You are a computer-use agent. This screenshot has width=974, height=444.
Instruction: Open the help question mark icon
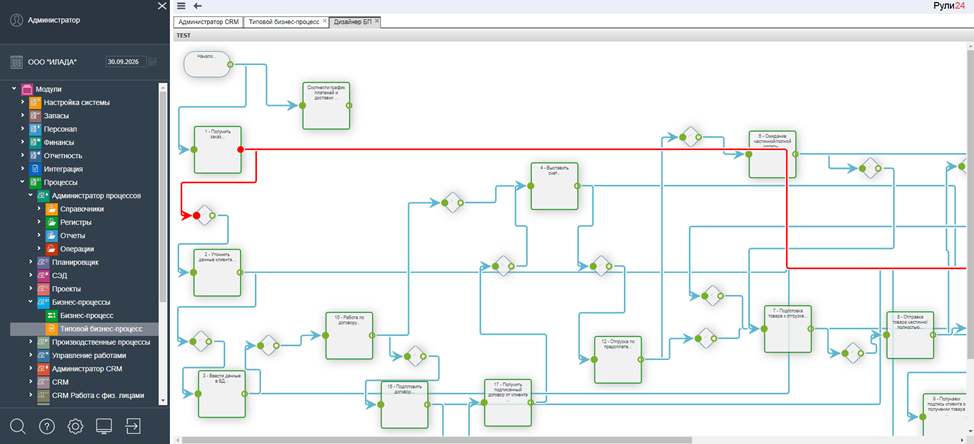(x=47, y=426)
